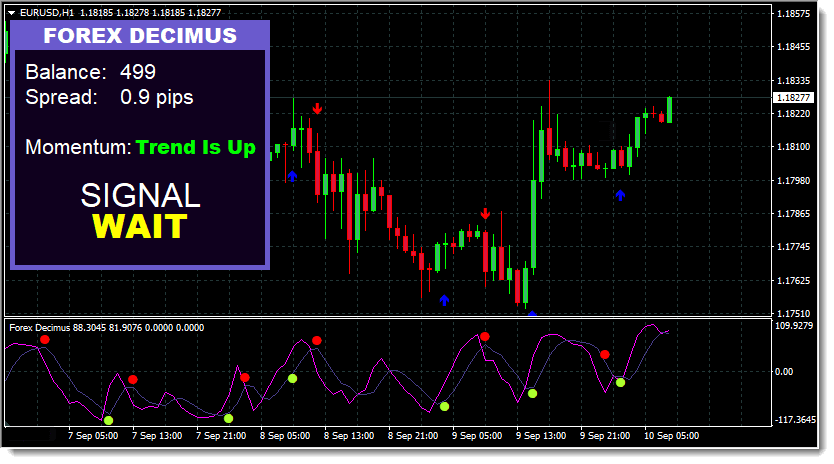834x464 pixels.
Task: Click the 0.00 level on oscillator scale
Action: [x=785, y=372]
